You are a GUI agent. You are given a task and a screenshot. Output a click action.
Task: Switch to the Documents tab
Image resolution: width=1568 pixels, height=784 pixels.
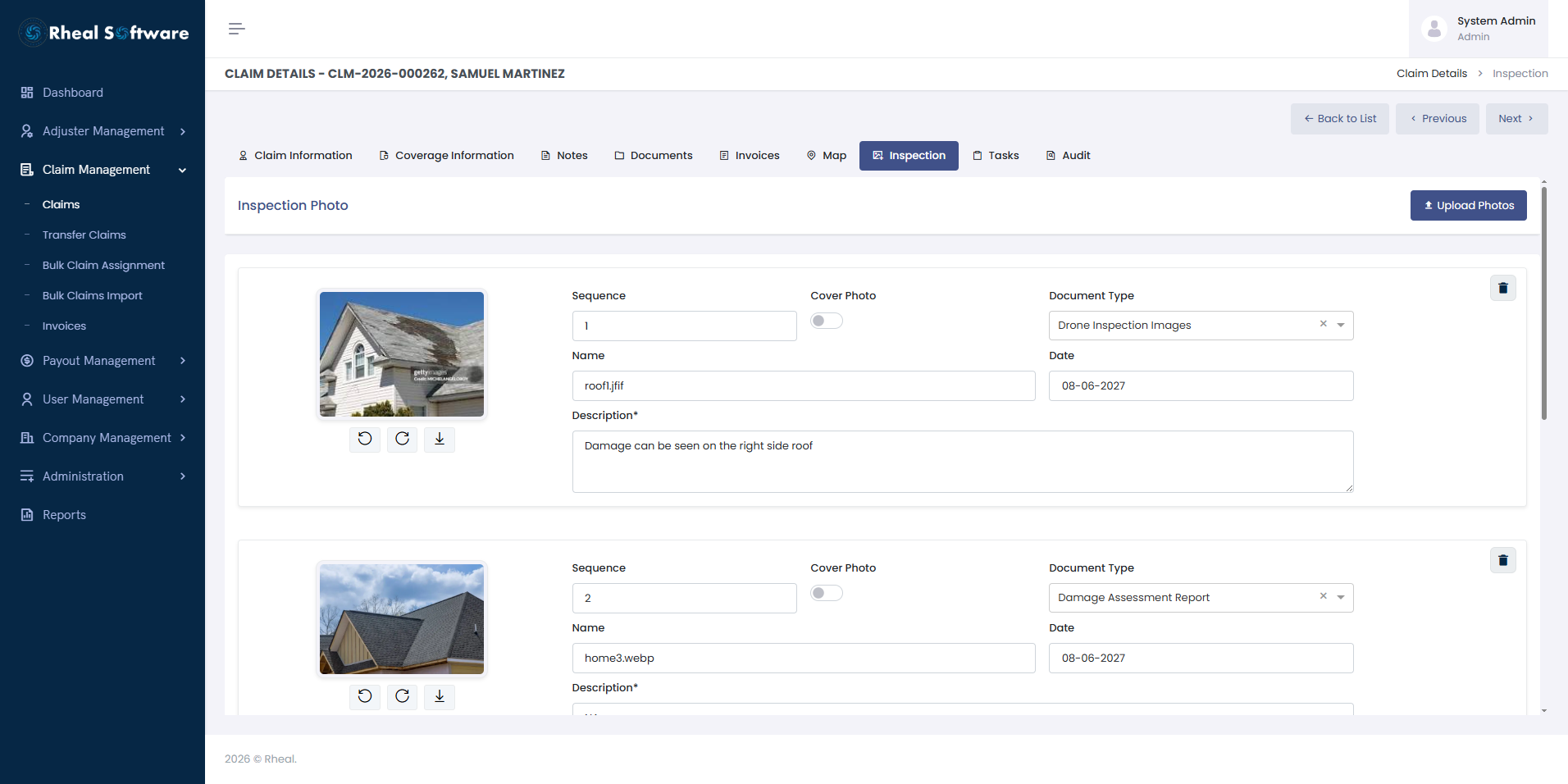coord(654,156)
